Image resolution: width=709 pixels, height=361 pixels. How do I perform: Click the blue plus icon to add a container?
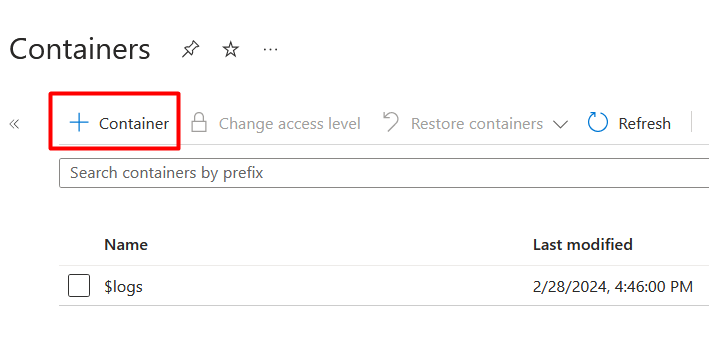pyautogui.click(x=79, y=123)
